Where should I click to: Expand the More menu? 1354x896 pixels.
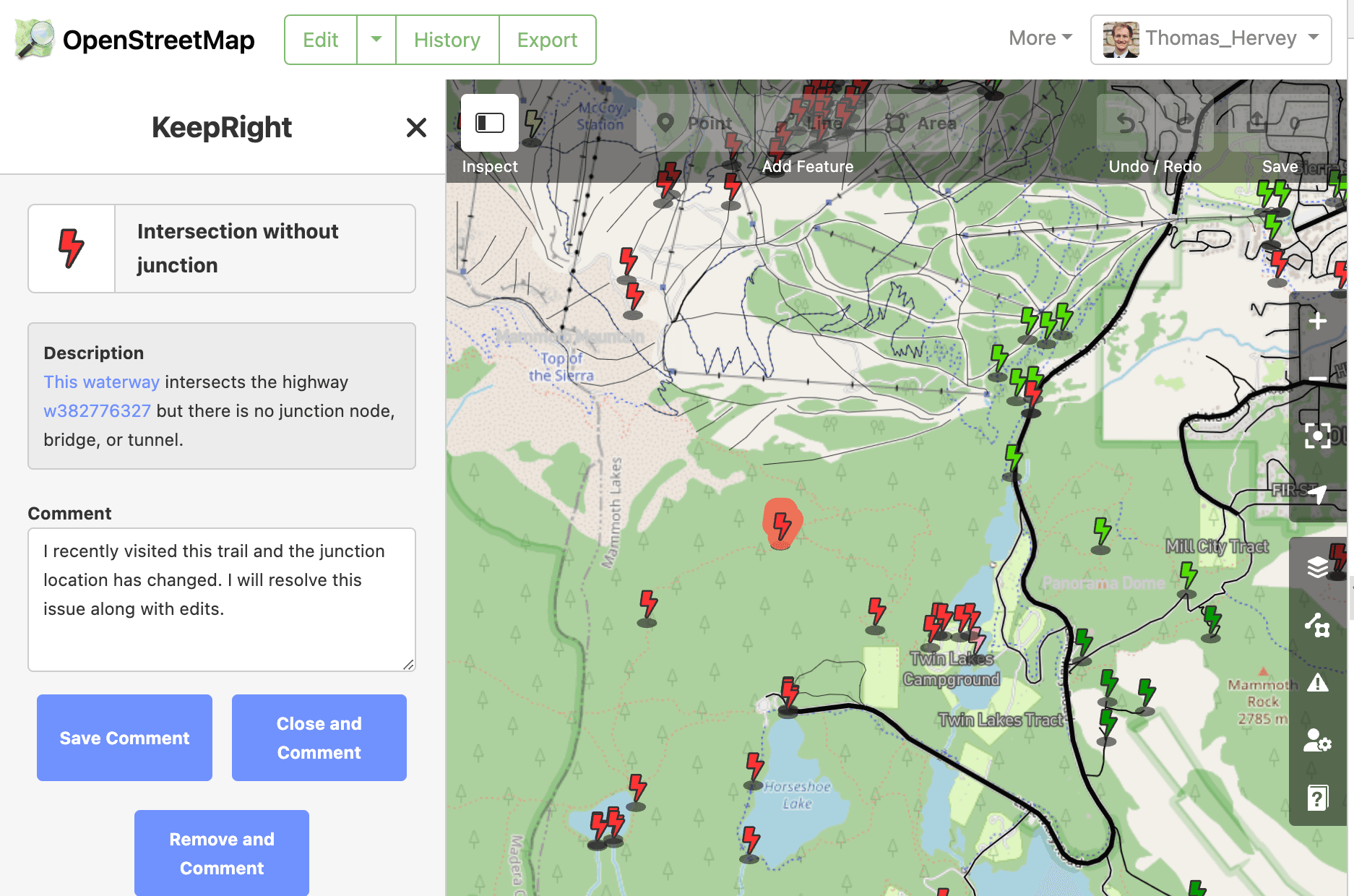[1039, 38]
